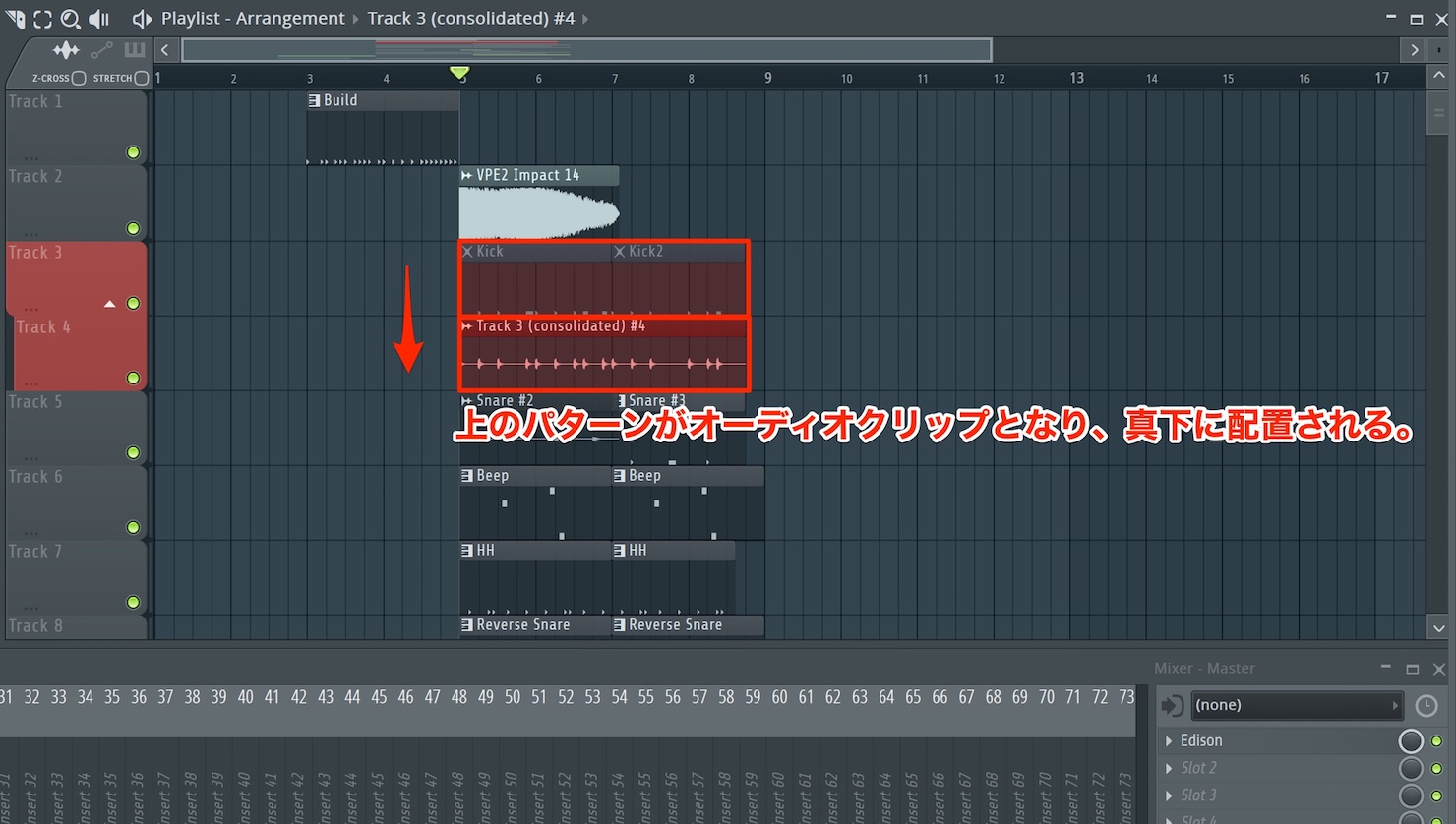Click the Playback speaker tool icon

98,18
